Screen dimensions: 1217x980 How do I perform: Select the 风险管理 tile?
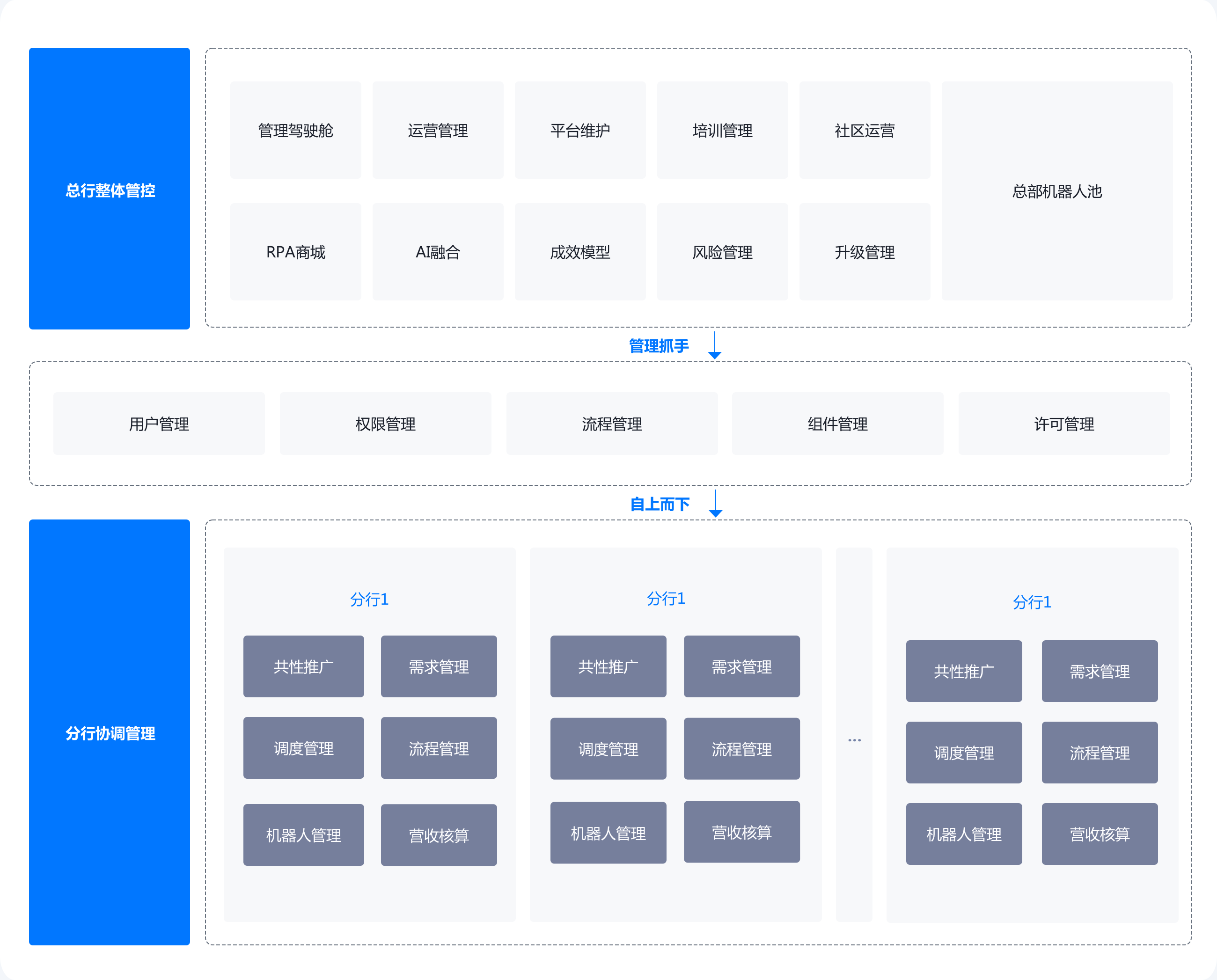(722, 252)
